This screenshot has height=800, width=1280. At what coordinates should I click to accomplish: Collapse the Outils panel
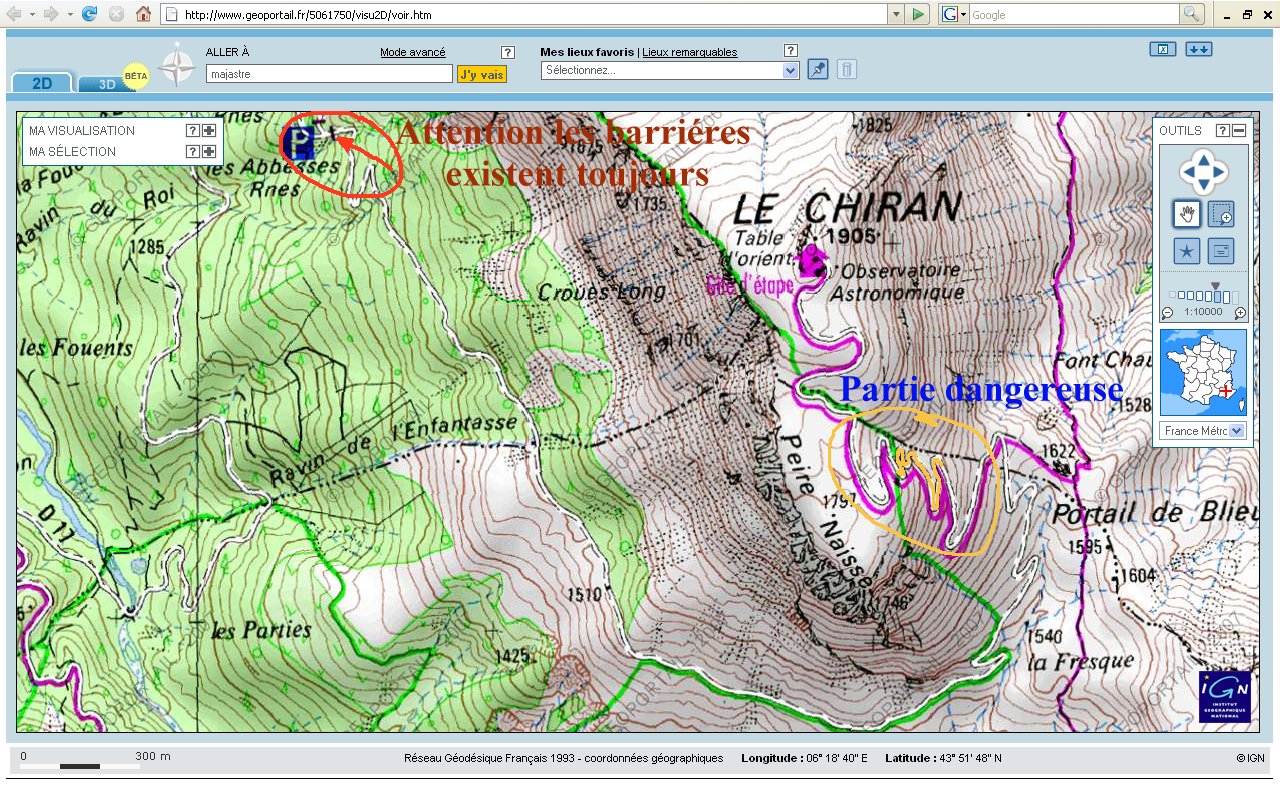(1239, 131)
